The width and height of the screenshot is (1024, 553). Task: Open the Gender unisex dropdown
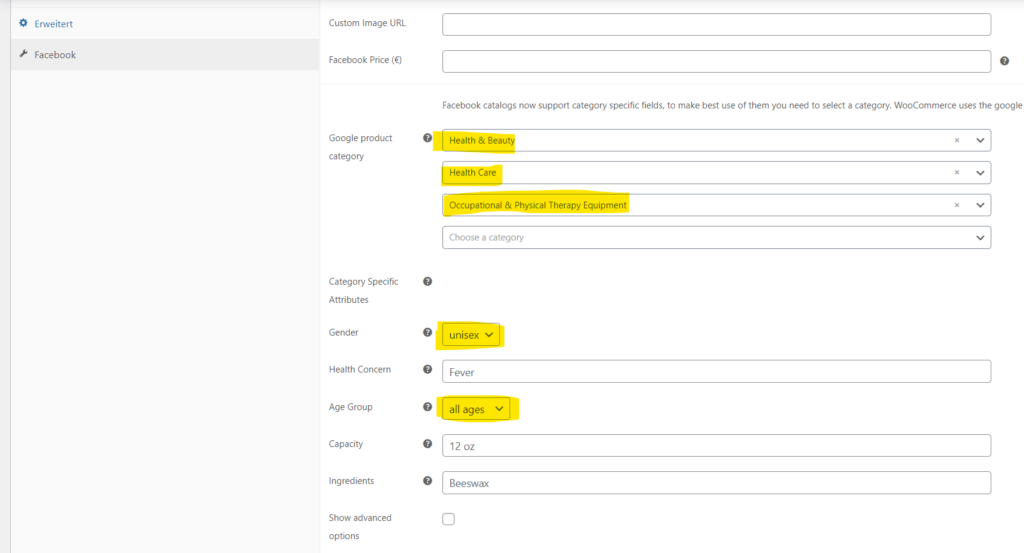pyautogui.click(x=471, y=335)
